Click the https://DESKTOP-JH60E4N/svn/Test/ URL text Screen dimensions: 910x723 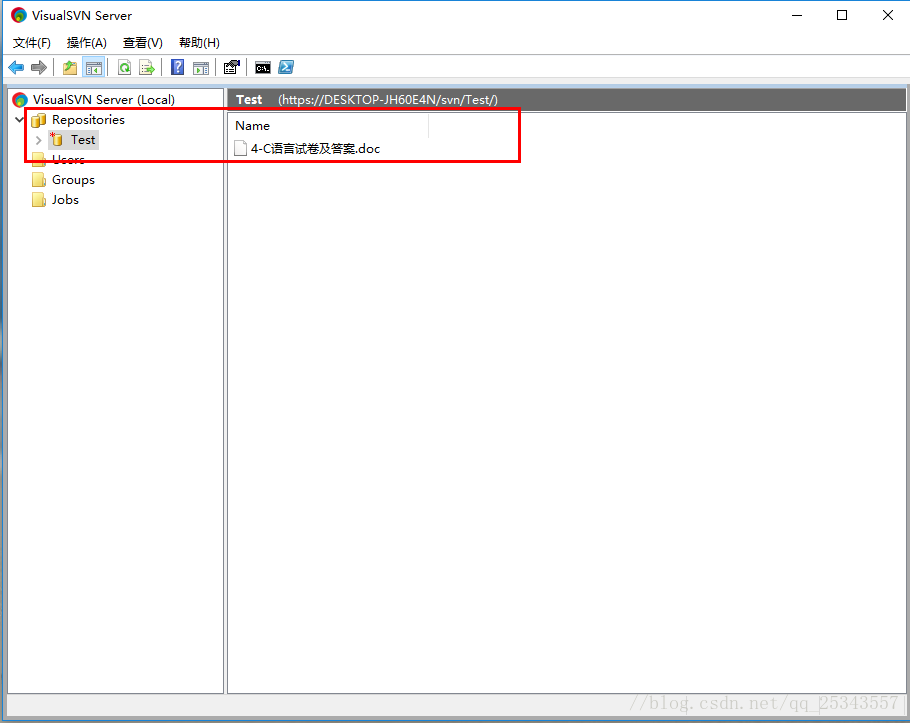[x=388, y=100]
